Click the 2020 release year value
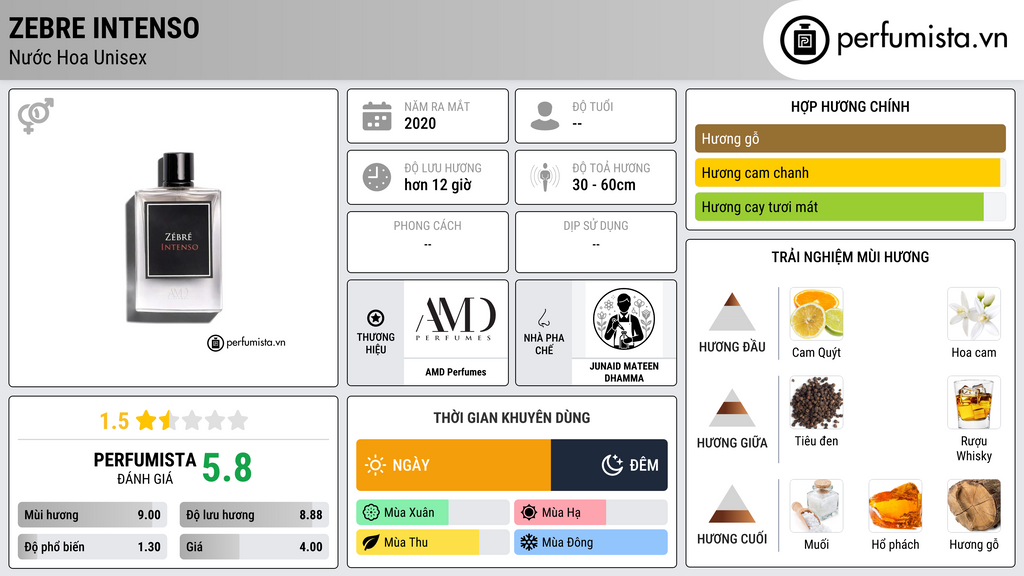Screen dimensions: 1024x576 pos(420,123)
